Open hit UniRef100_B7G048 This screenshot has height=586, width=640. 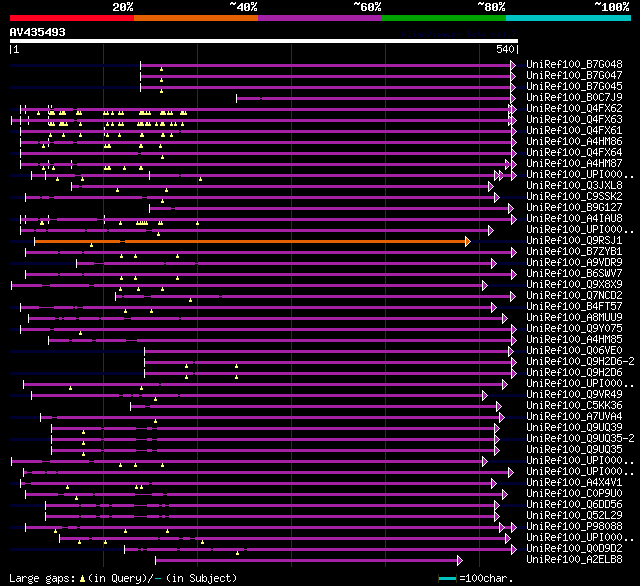[x=574, y=64]
